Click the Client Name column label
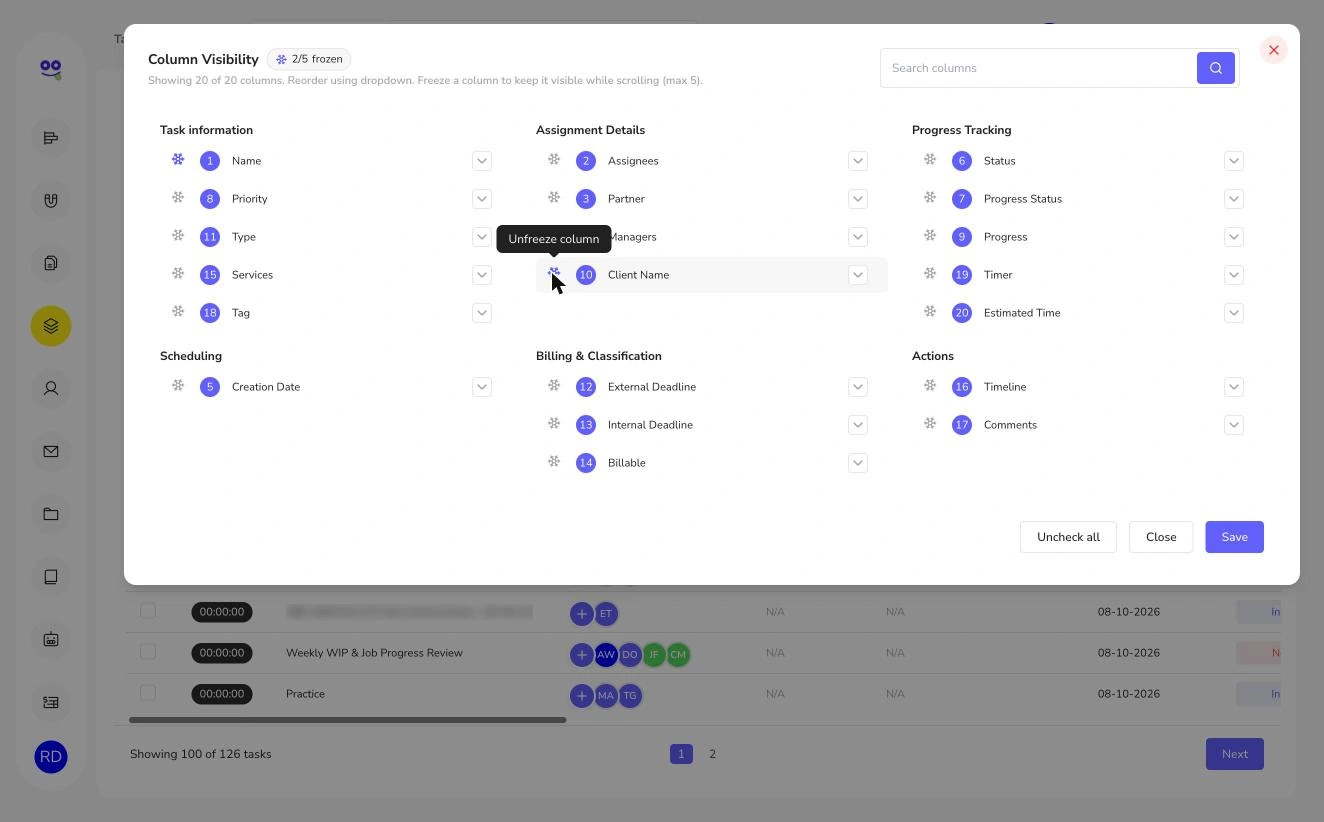 (638, 275)
